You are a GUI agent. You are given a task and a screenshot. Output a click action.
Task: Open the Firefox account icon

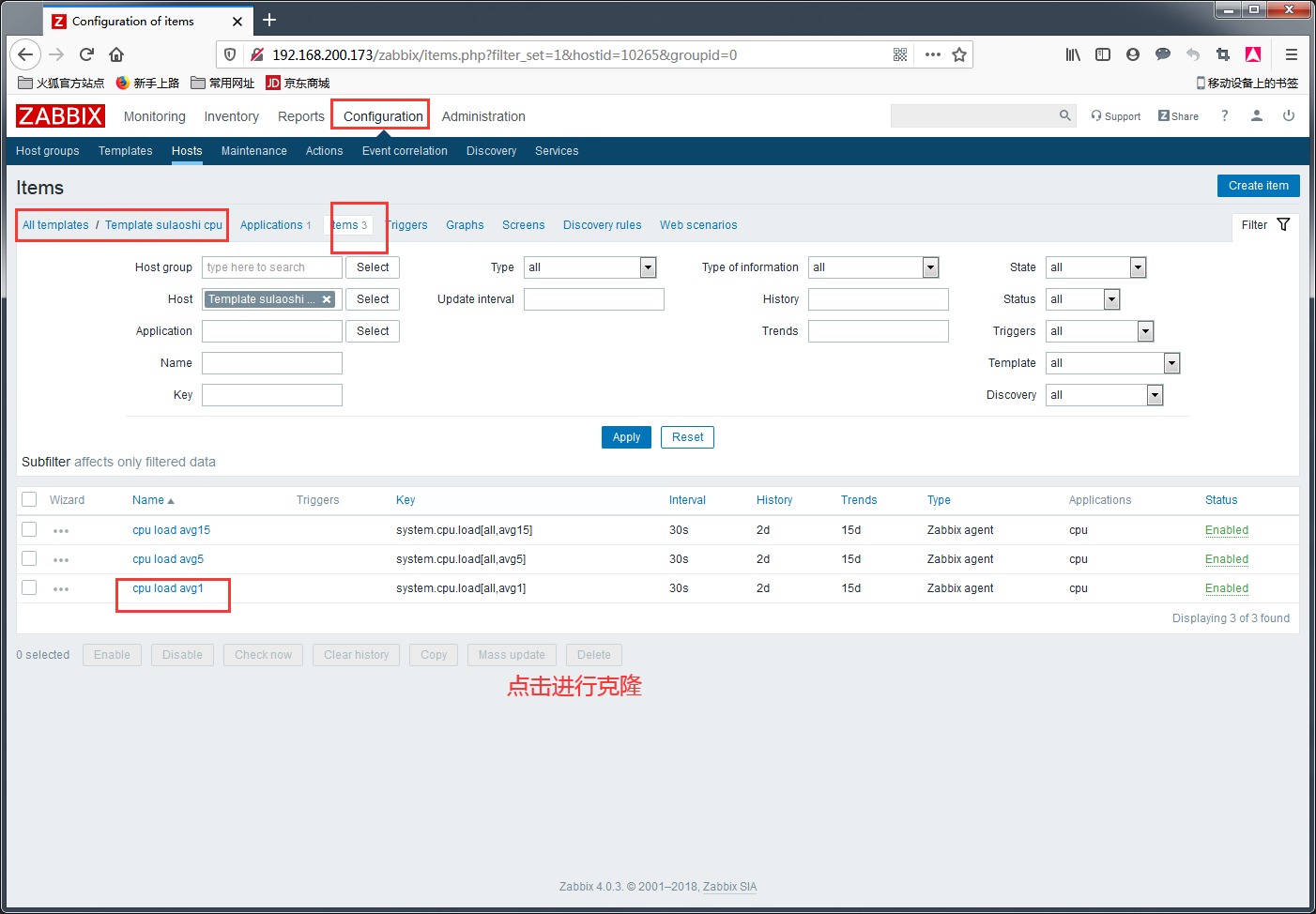pos(1133,54)
